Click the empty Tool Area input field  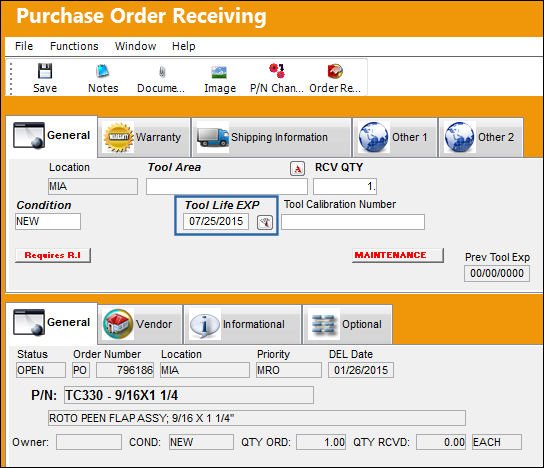point(227,186)
